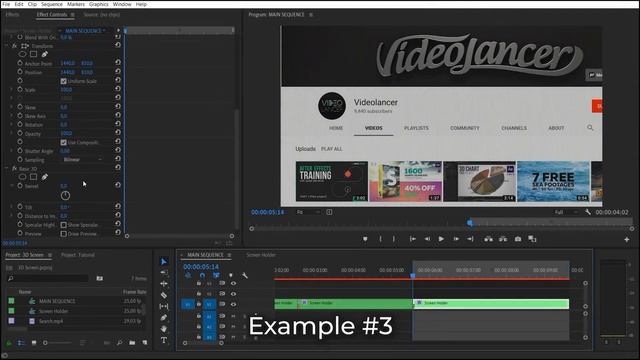Open the Graphics menu
Viewport: 640px width, 360px height.
coord(99,4)
